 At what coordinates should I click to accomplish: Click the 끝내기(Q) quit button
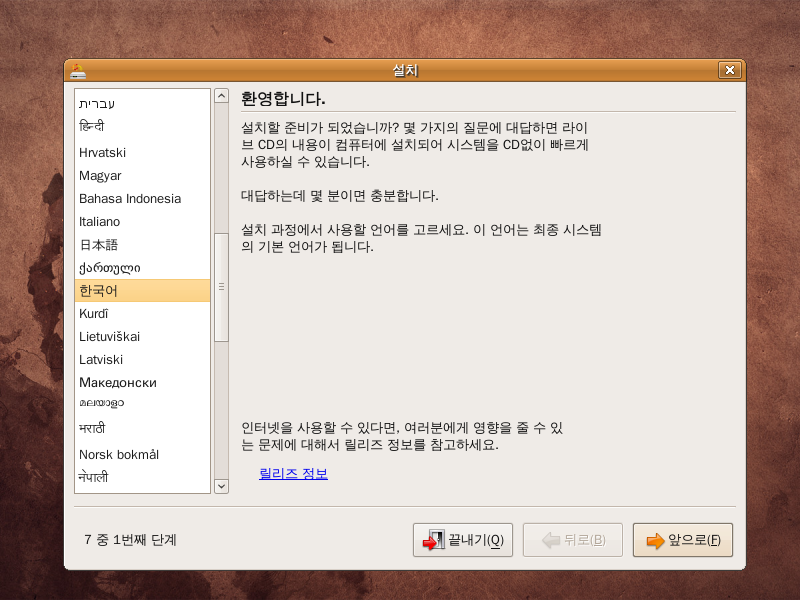click(463, 540)
